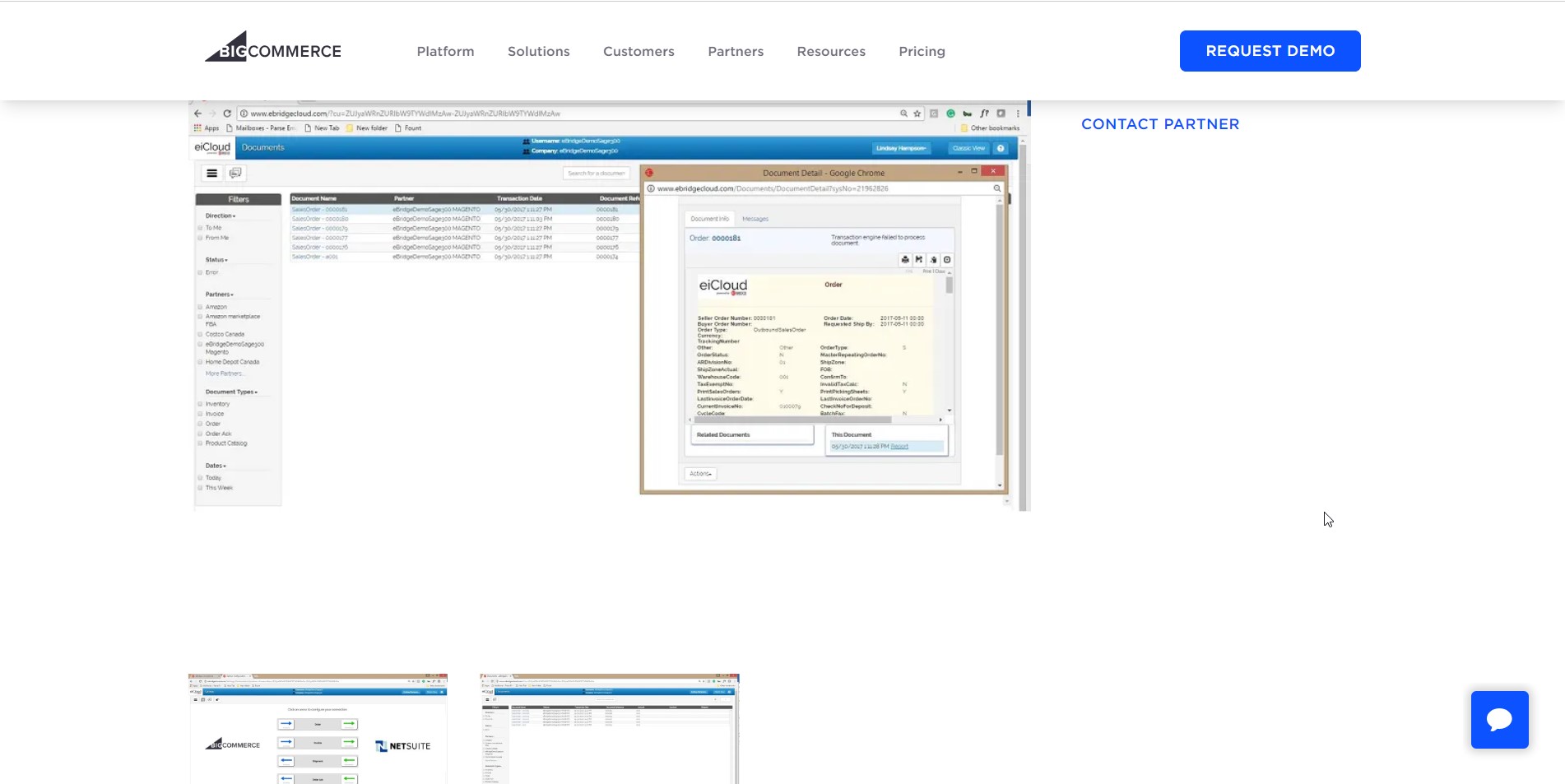Open the Actions dropdown in Document Detail
The width and height of the screenshot is (1565, 784).
[699, 474]
